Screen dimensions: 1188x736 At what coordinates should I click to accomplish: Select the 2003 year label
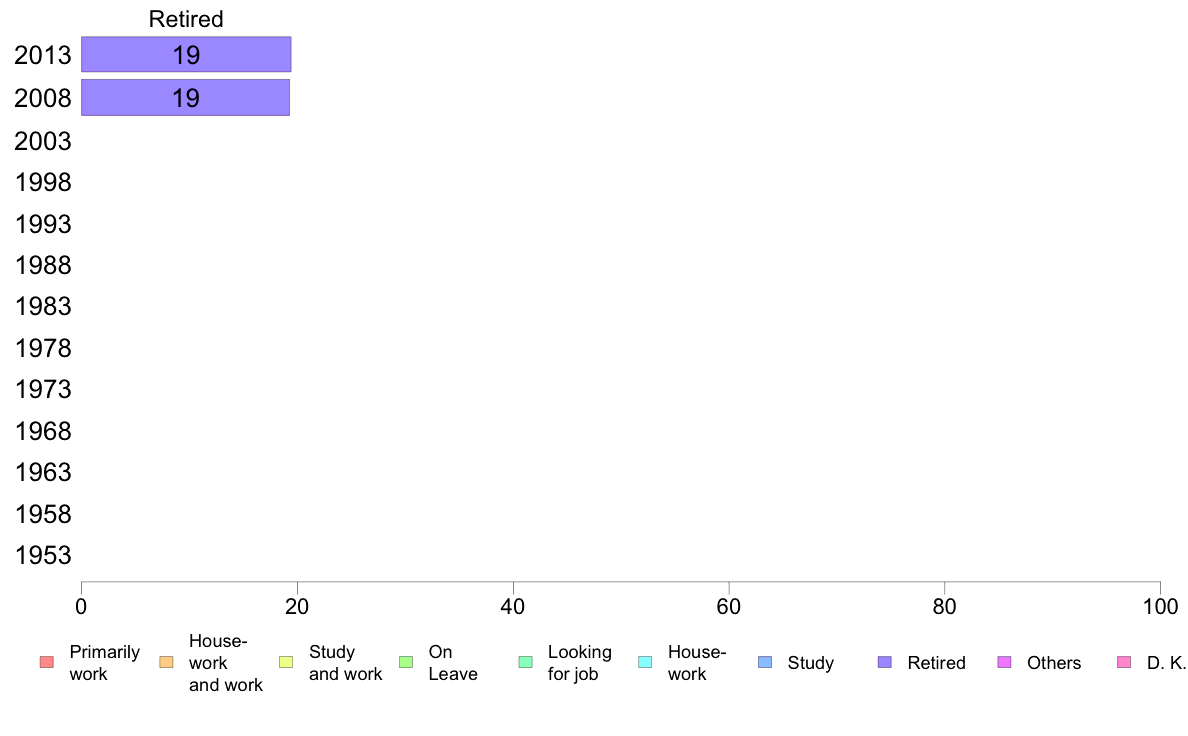pos(42,141)
